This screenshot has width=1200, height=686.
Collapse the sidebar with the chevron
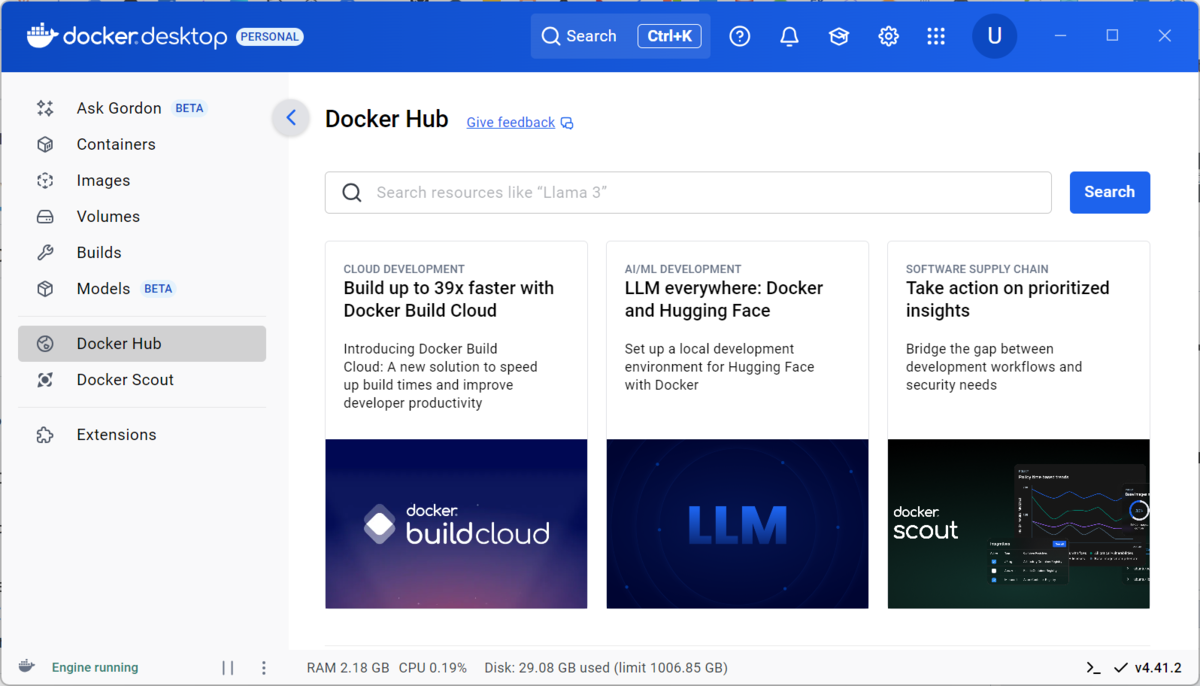pos(291,118)
